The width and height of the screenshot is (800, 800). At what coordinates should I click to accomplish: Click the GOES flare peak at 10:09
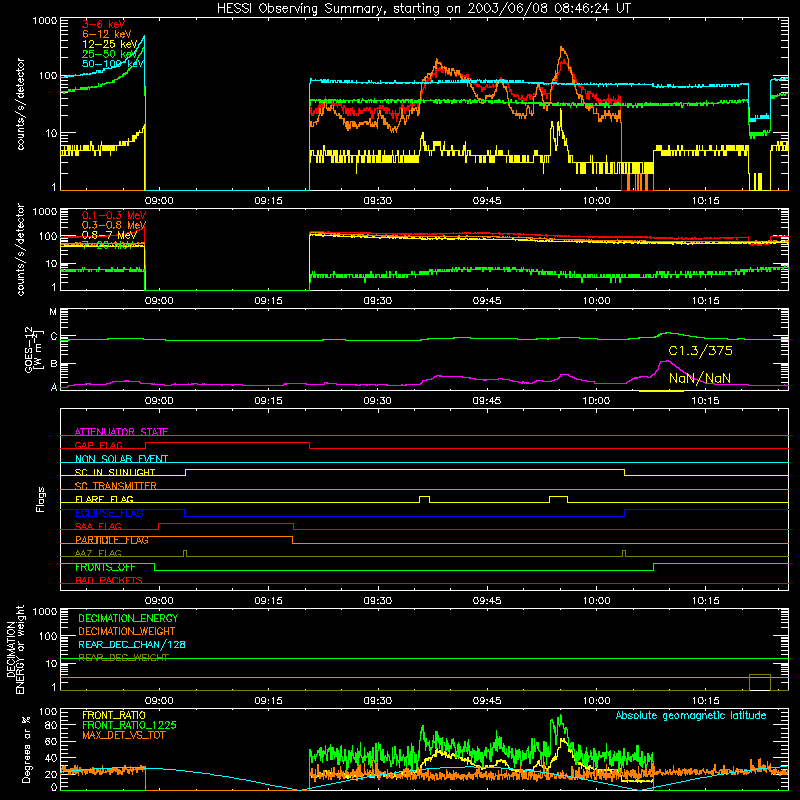point(665,361)
